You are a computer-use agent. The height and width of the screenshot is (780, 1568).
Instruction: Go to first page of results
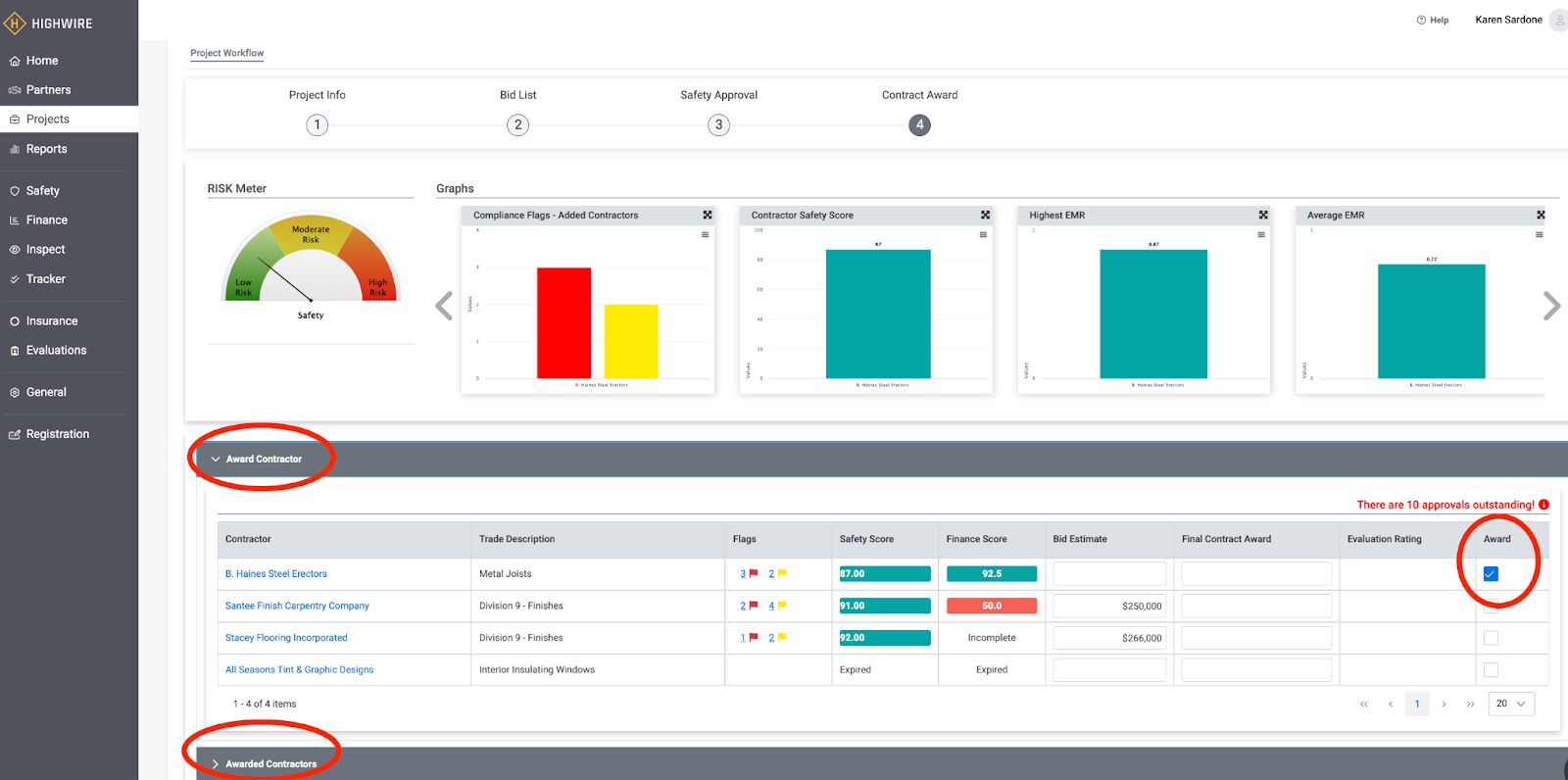(1364, 704)
